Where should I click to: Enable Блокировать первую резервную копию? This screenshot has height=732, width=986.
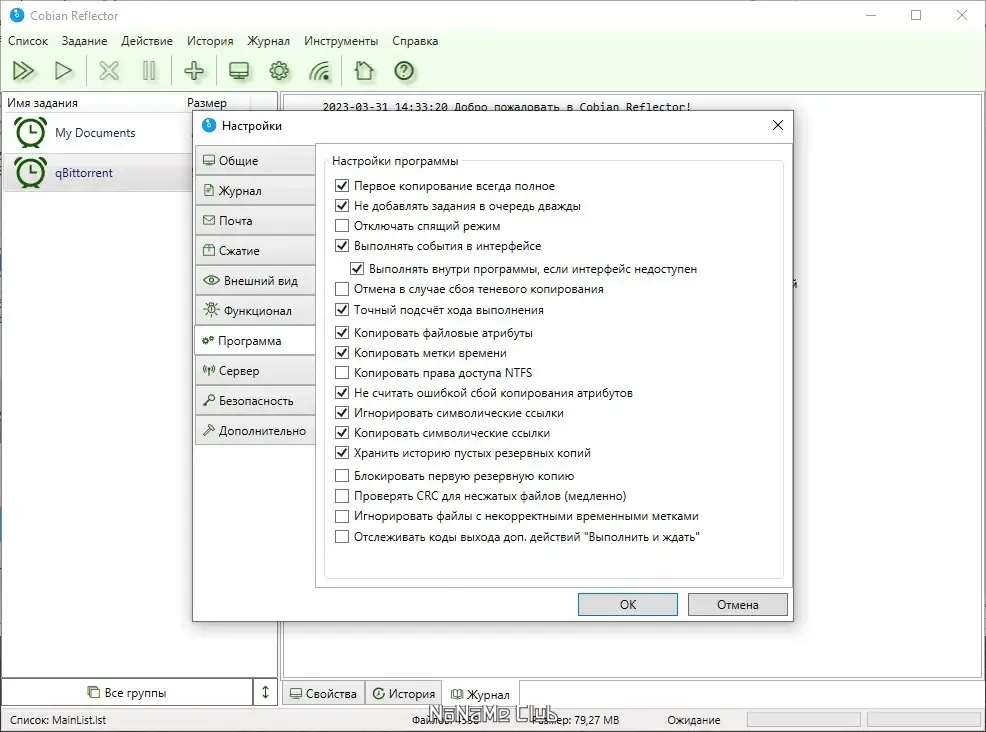342,475
